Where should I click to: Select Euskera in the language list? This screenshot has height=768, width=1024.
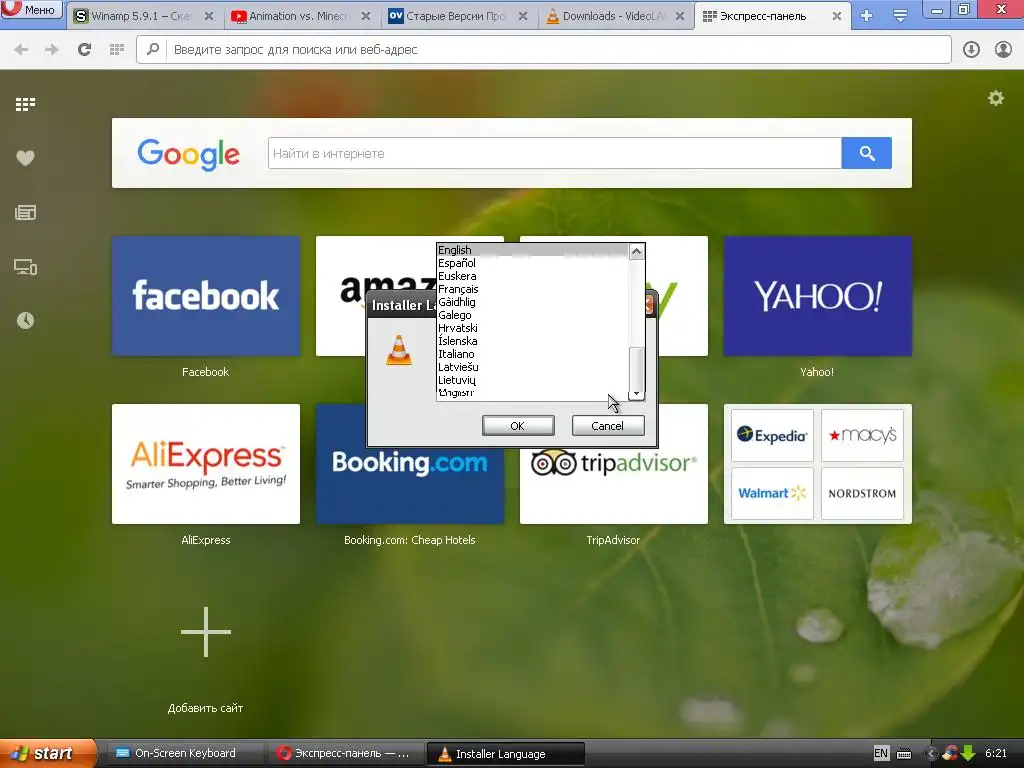tap(532, 276)
